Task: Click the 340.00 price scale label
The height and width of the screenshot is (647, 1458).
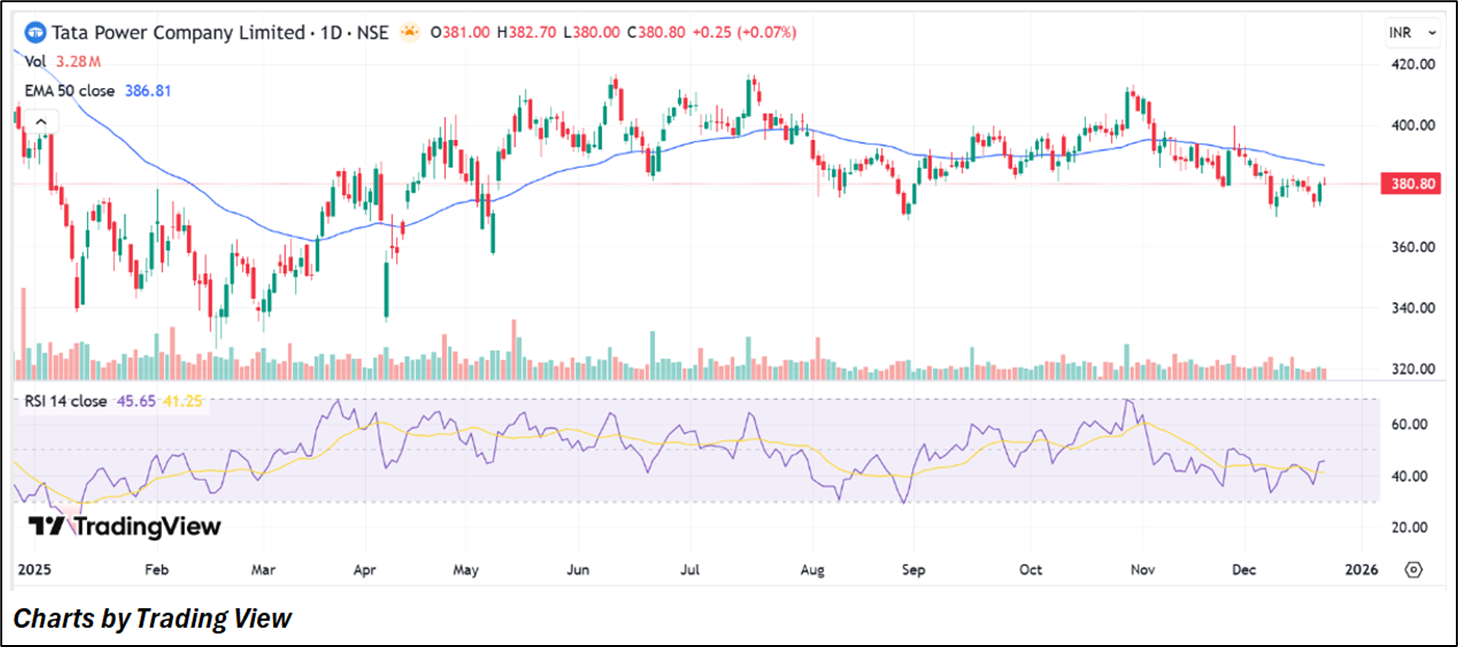Action: point(1413,308)
